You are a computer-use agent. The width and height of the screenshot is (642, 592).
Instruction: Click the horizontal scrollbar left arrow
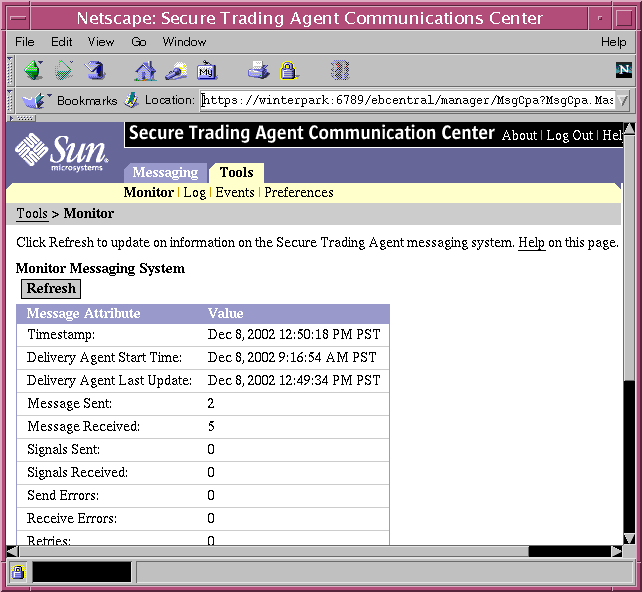13,551
